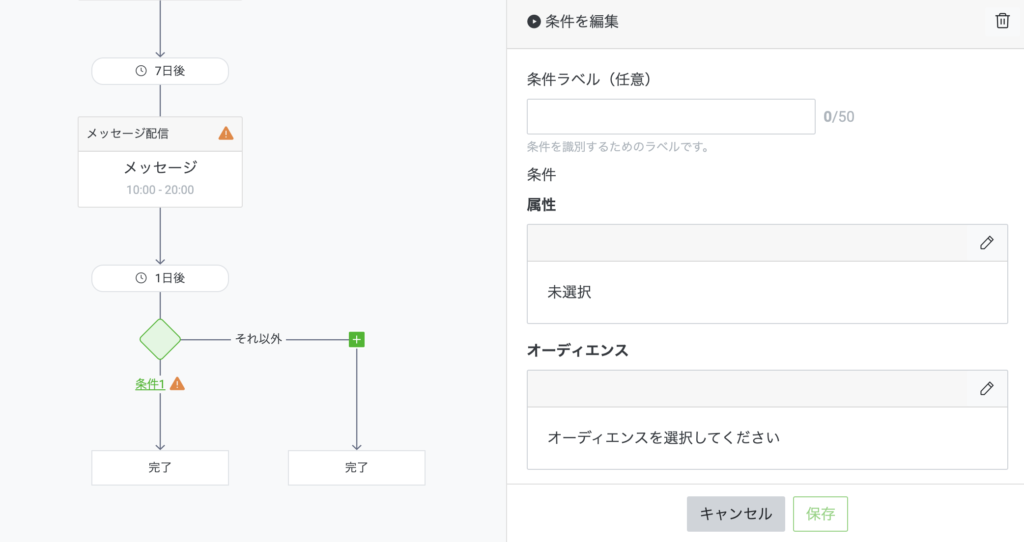Select the 1日後 delay node
Image resolution: width=1024 pixels, height=542 pixels.
click(160, 279)
